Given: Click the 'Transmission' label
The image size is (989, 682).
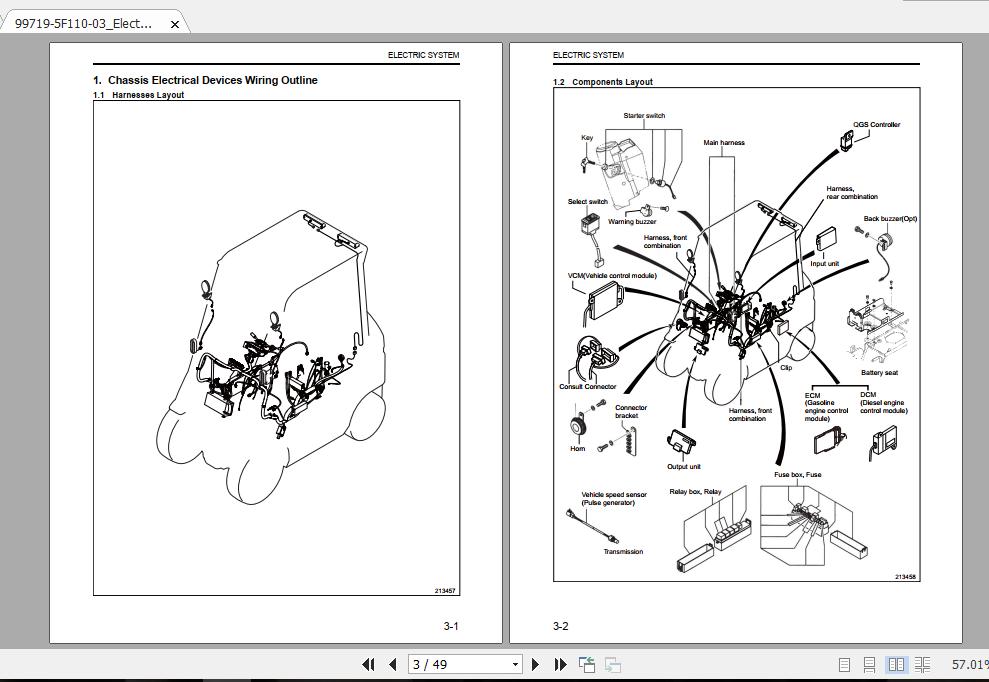Looking at the screenshot, I should (623, 551).
